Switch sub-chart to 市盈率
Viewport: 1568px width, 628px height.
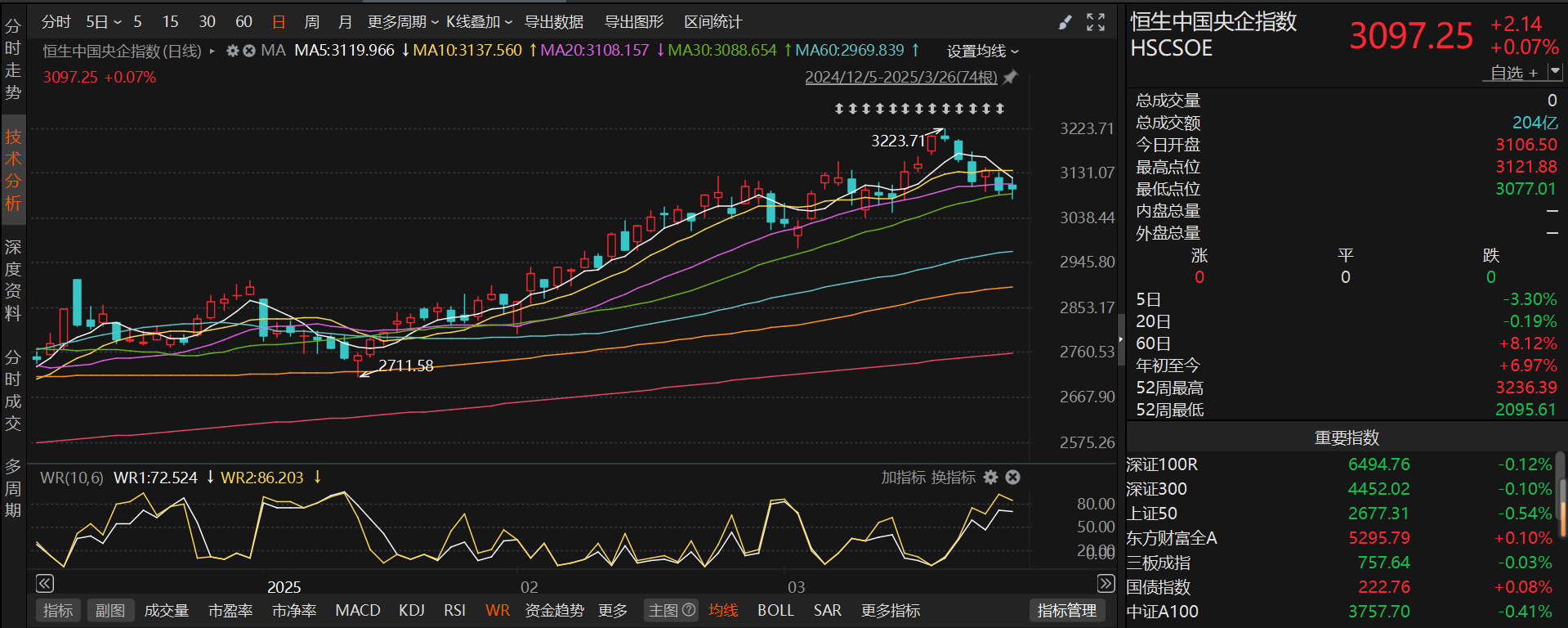(230, 610)
